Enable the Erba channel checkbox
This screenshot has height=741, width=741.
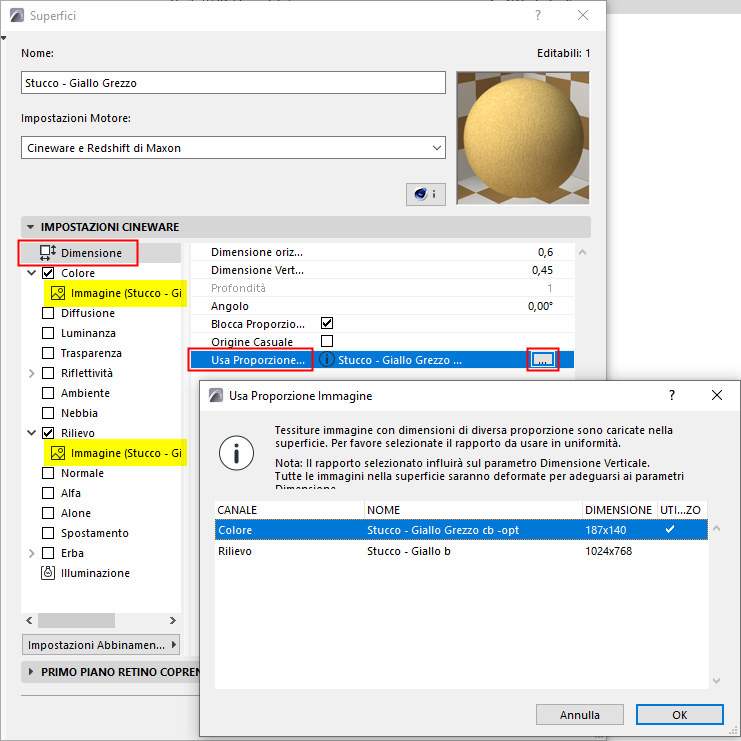pos(48,552)
